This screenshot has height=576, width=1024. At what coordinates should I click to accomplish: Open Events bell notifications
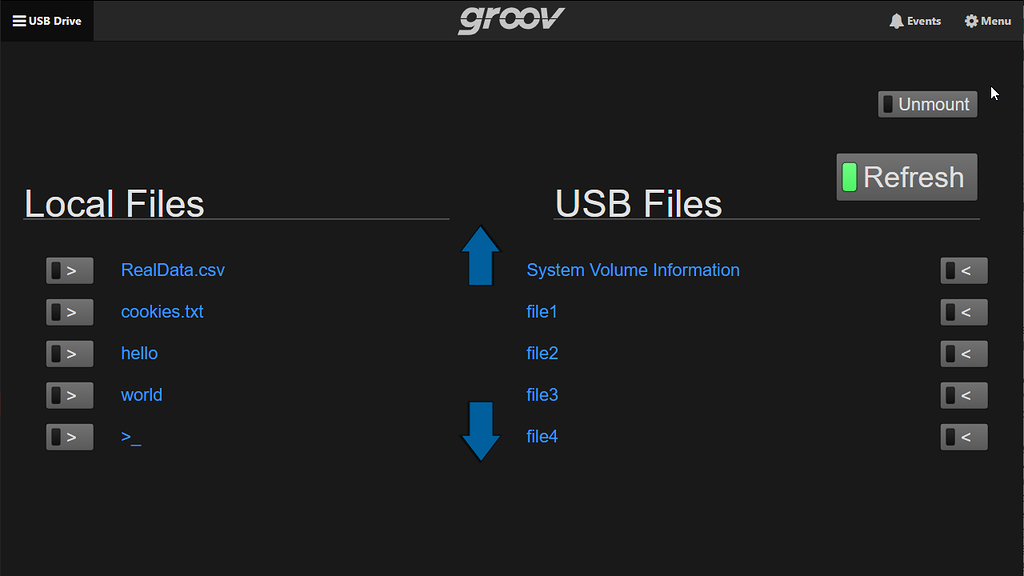tap(915, 21)
